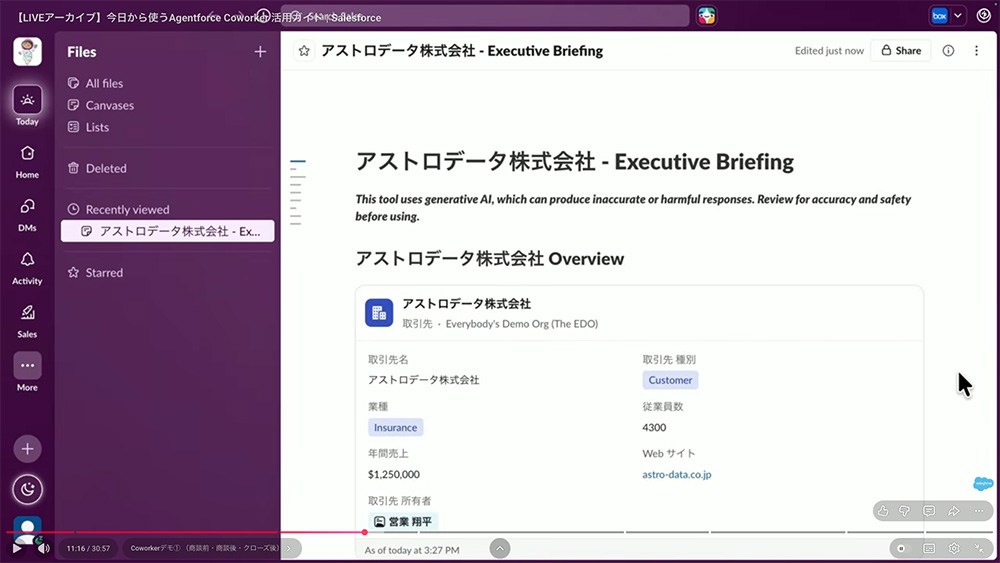This screenshot has height=563, width=1000.
Task: Star the Executive Briefing canvas
Action: click(x=304, y=51)
